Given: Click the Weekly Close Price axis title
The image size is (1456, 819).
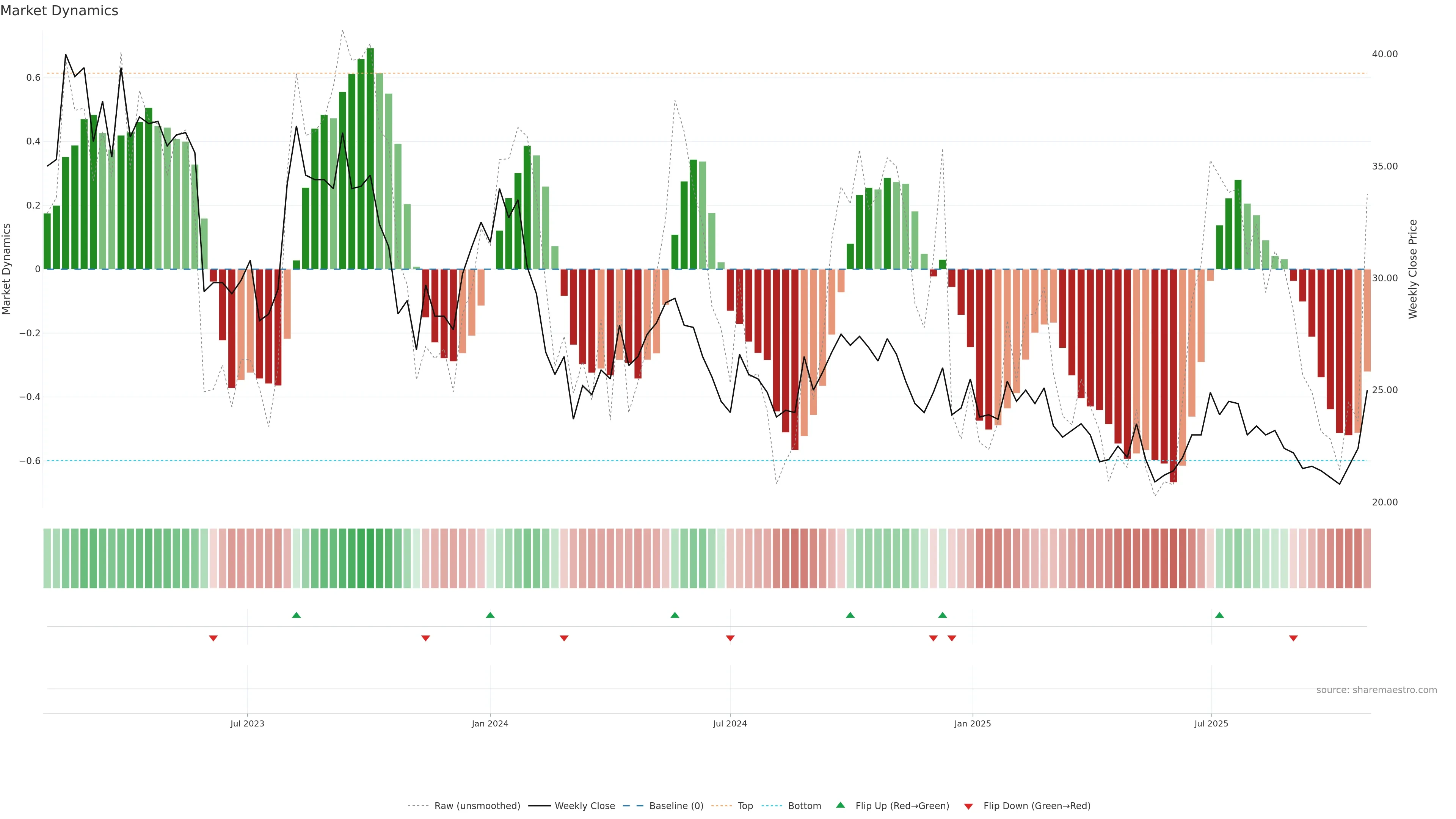Looking at the screenshot, I should coord(1412,269).
